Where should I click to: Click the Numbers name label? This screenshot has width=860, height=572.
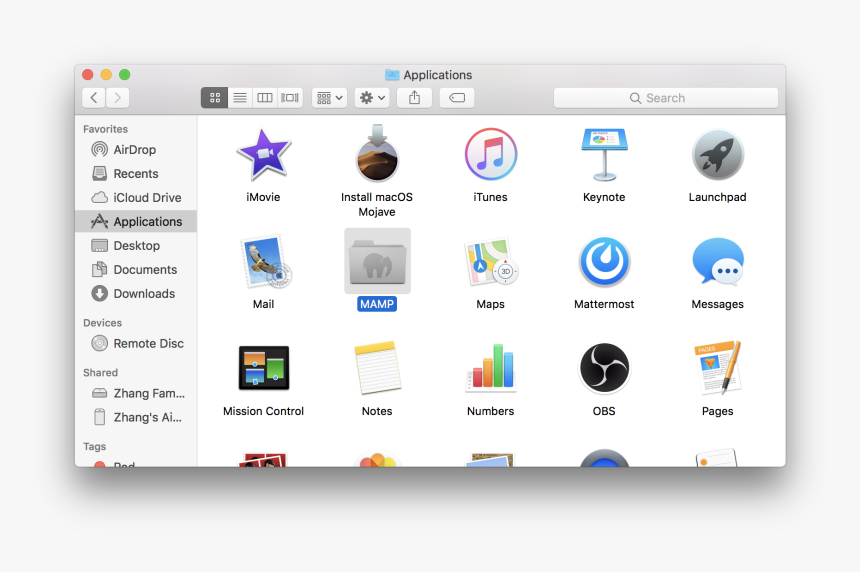click(x=490, y=411)
